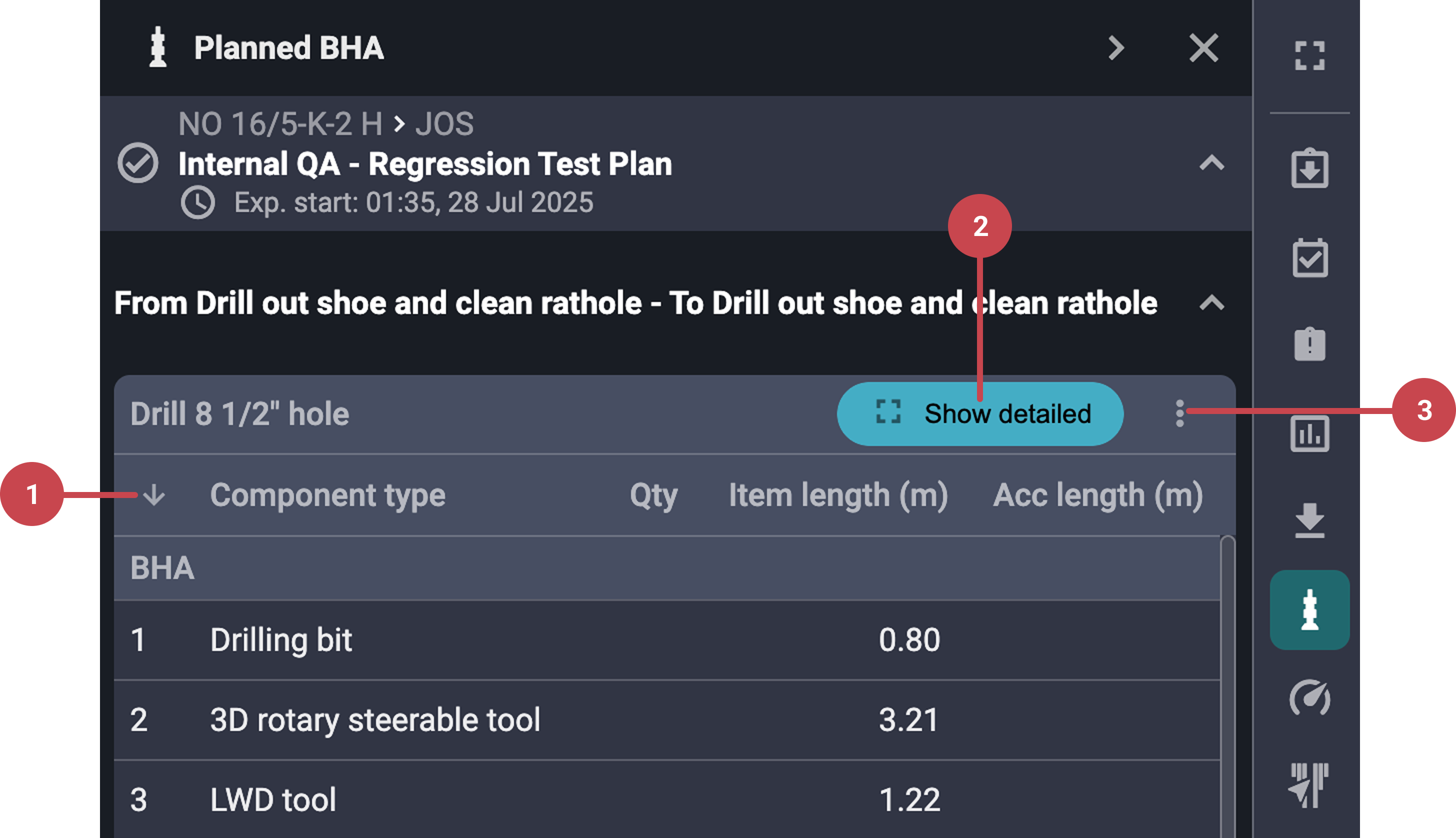Viewport: 1456px width, 838px height.
Task: Open the three-dot menu beside Show detailed
Action: [1179, 414]
